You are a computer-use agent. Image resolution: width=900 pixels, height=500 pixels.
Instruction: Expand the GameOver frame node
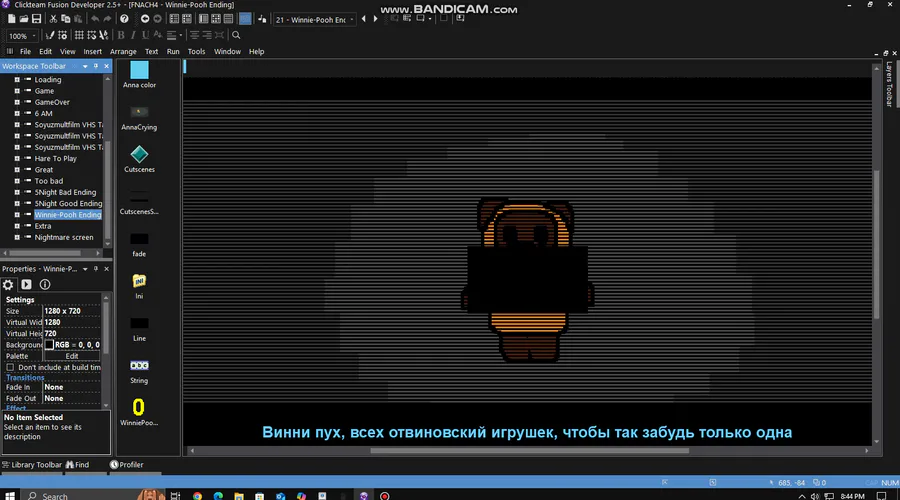[x=17, y=102]
